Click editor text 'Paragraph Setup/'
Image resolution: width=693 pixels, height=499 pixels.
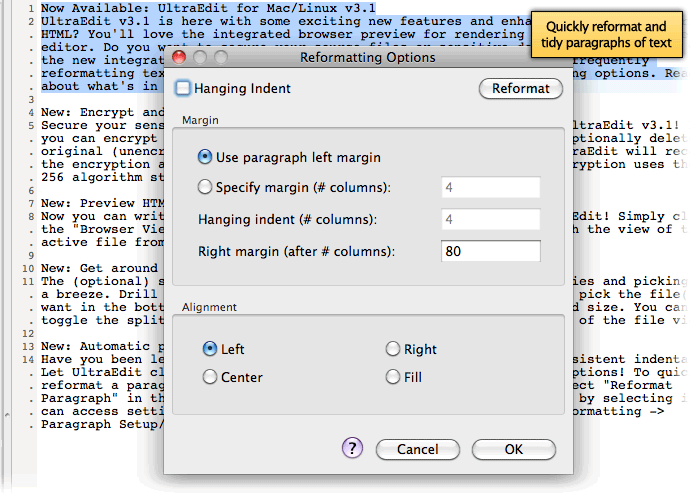click(x=103, y=424)
